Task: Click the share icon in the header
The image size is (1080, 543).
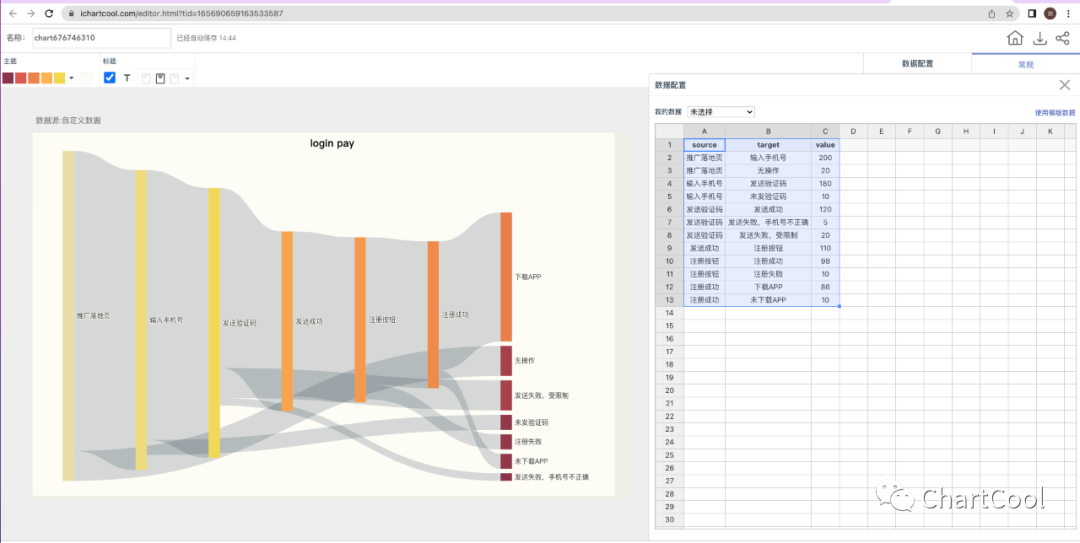Action: pyautogui.click(x=1062, y=38)
